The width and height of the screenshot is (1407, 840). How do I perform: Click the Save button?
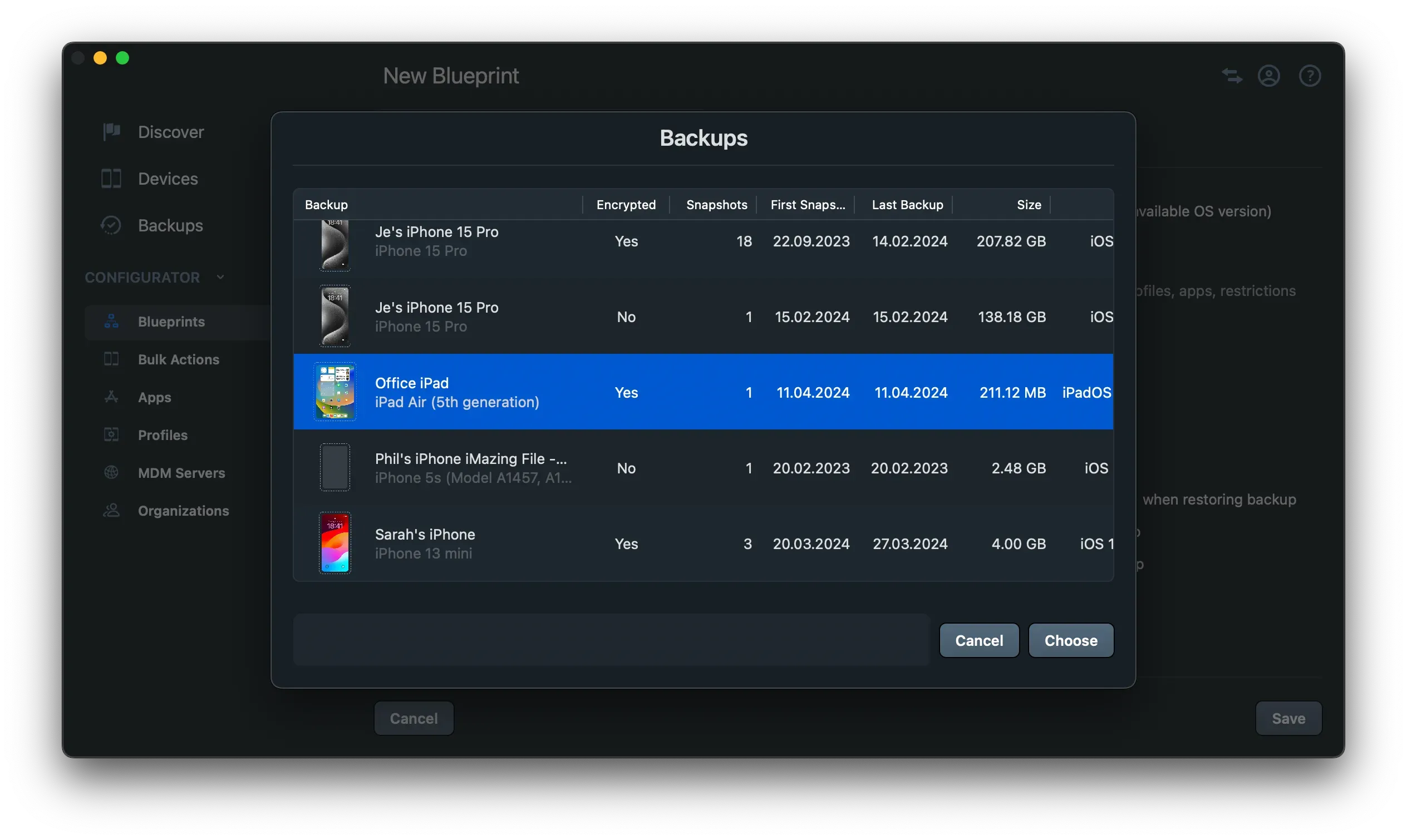click(x=1288, y=718)
